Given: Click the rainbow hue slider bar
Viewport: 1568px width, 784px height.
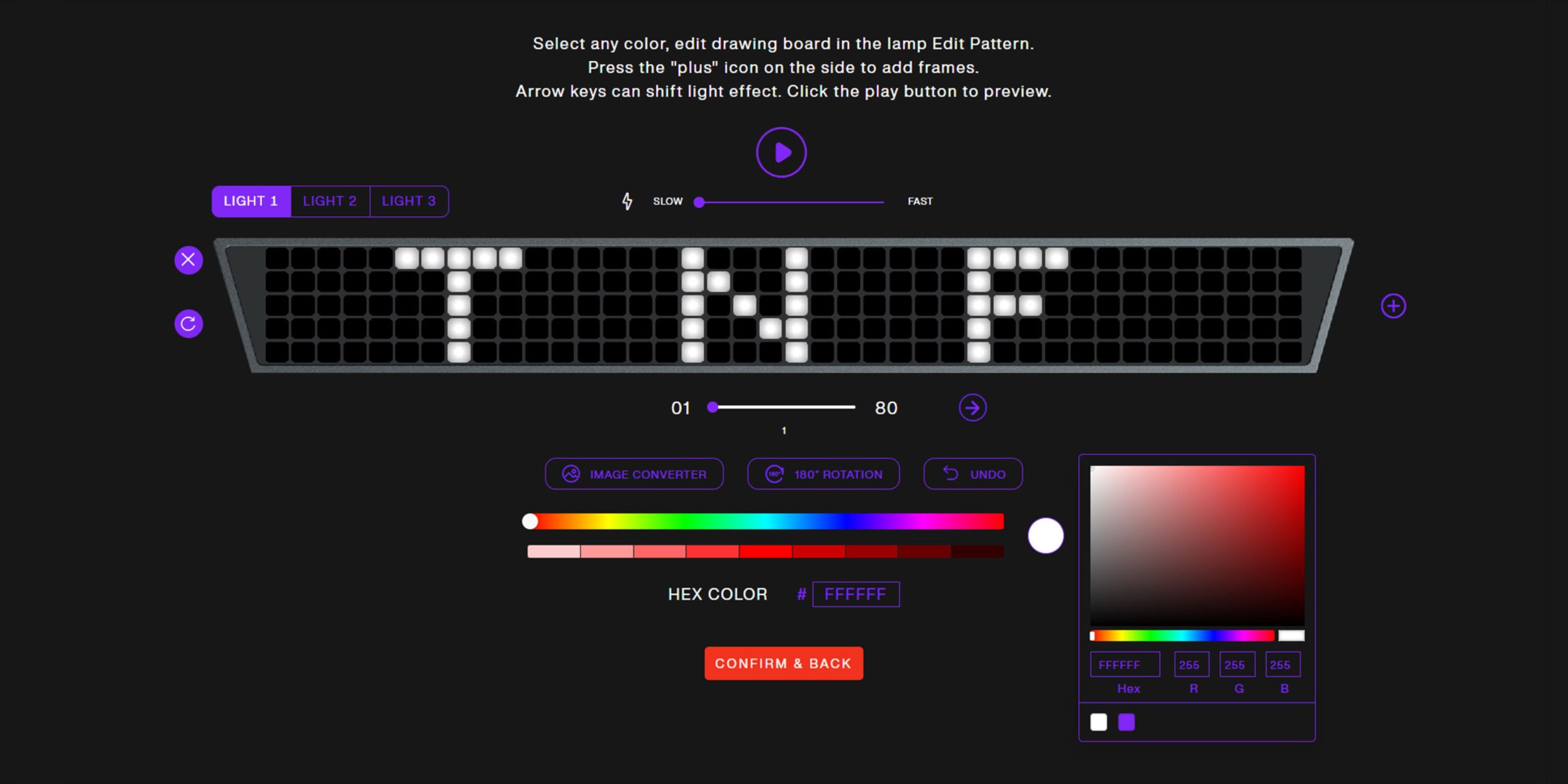Looking at the screenshot, I should coord(767,521).
